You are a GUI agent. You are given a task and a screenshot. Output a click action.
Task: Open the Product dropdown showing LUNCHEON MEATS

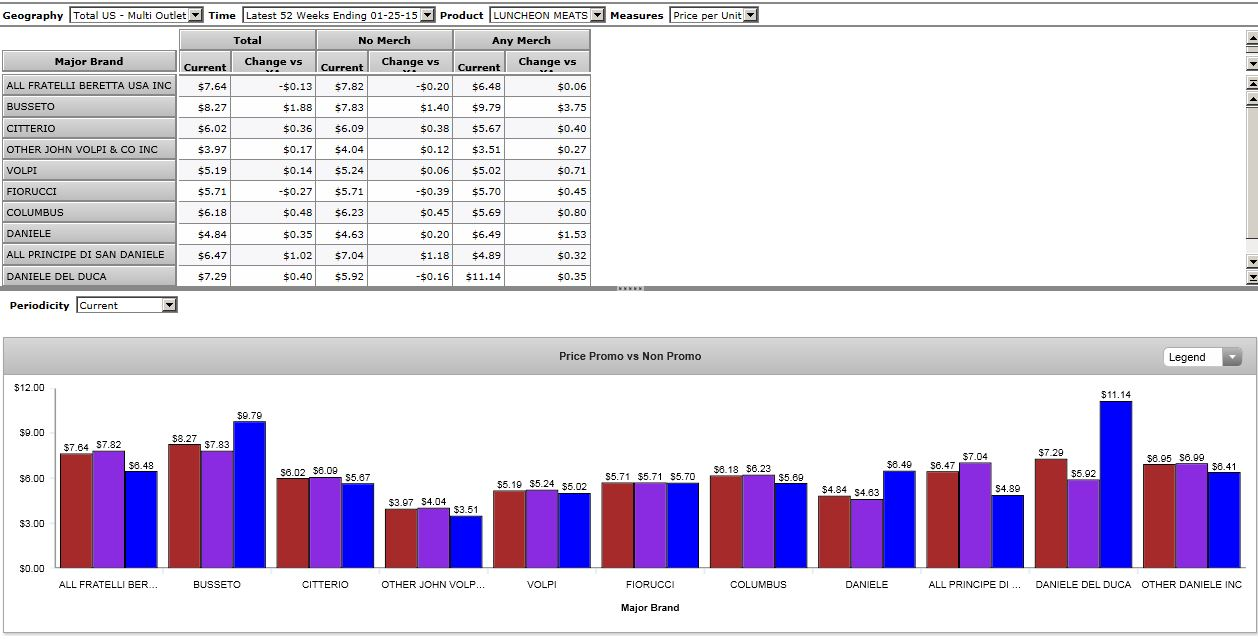(x=597, y=15)
